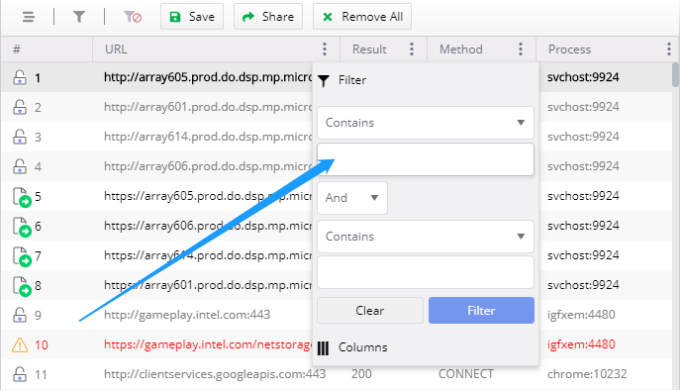681x391 pixels.
Task: Click the Clear button in filter popup
Action: click(370, 310)
